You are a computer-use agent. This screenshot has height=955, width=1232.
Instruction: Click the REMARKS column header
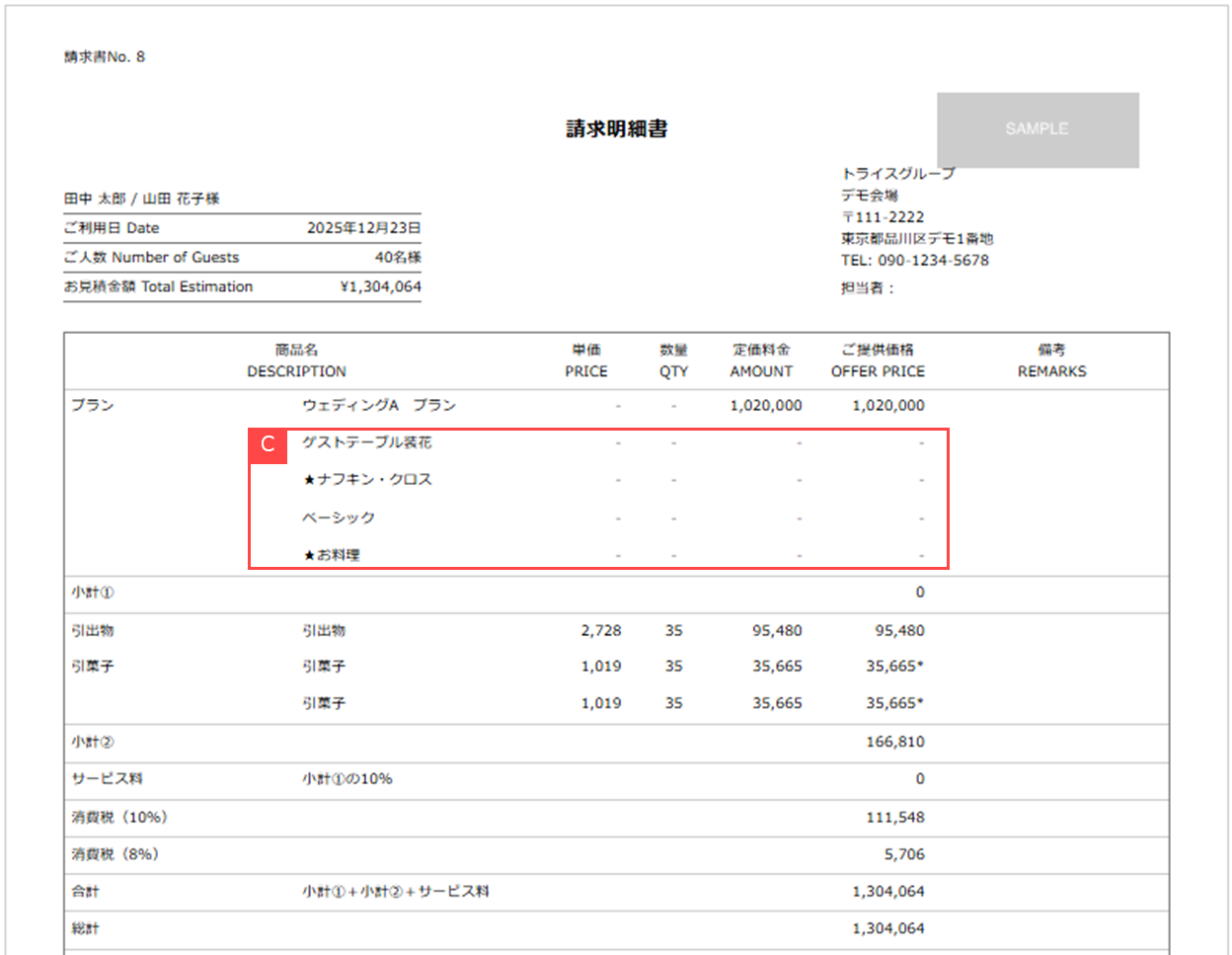[1051, 371]
